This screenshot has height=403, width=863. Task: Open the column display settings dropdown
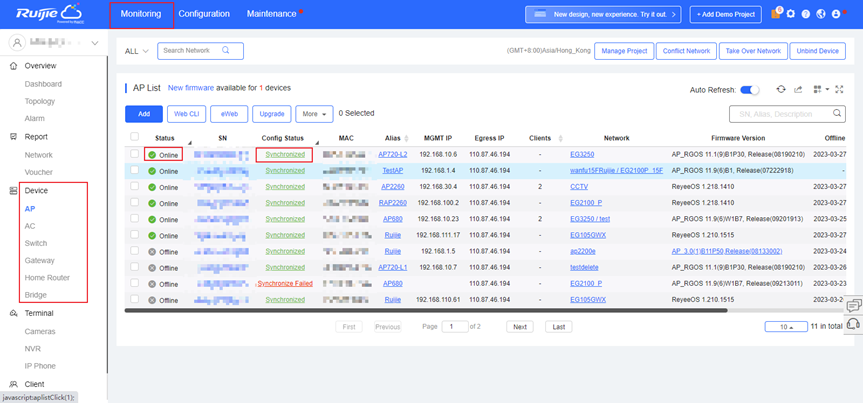[x=821, y=90]
